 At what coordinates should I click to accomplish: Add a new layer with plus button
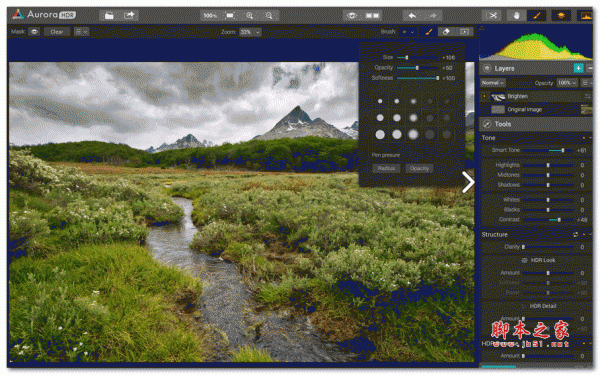(578, 68)
